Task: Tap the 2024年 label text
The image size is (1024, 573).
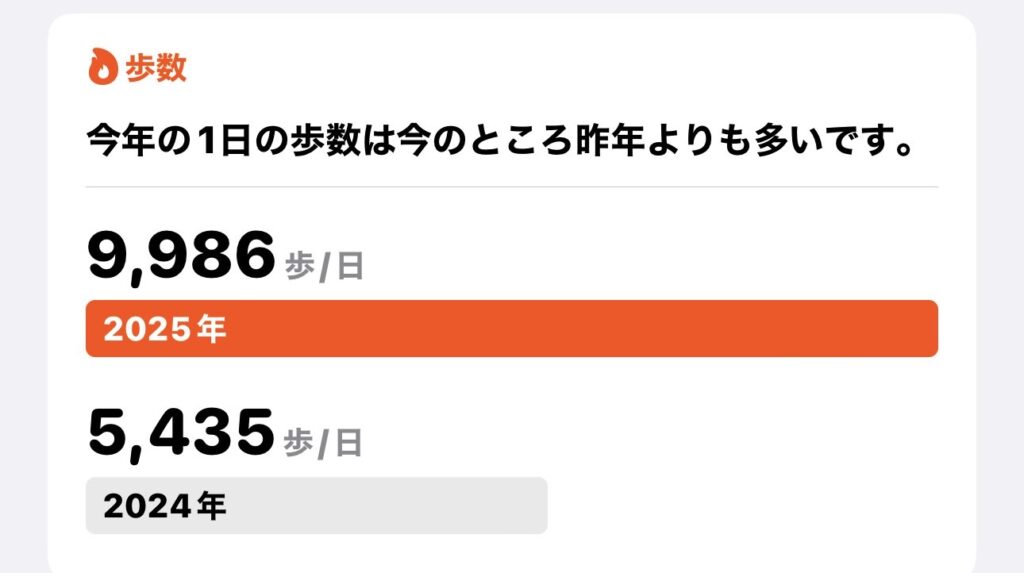Action: pos(165,506)
